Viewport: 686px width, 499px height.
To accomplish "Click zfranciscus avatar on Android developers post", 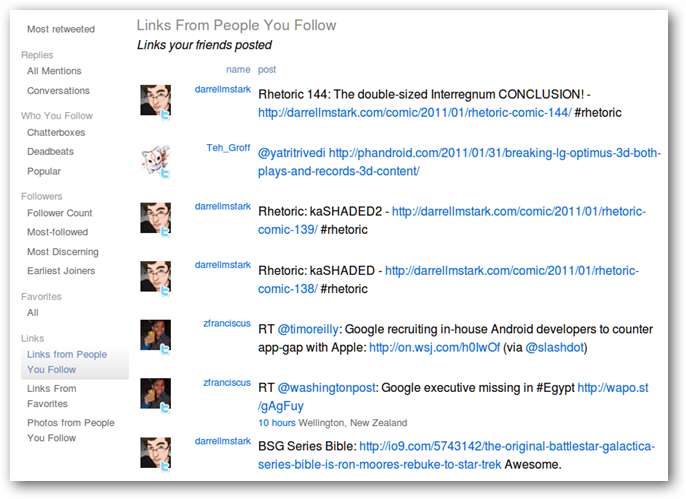I will coord(154,334).
